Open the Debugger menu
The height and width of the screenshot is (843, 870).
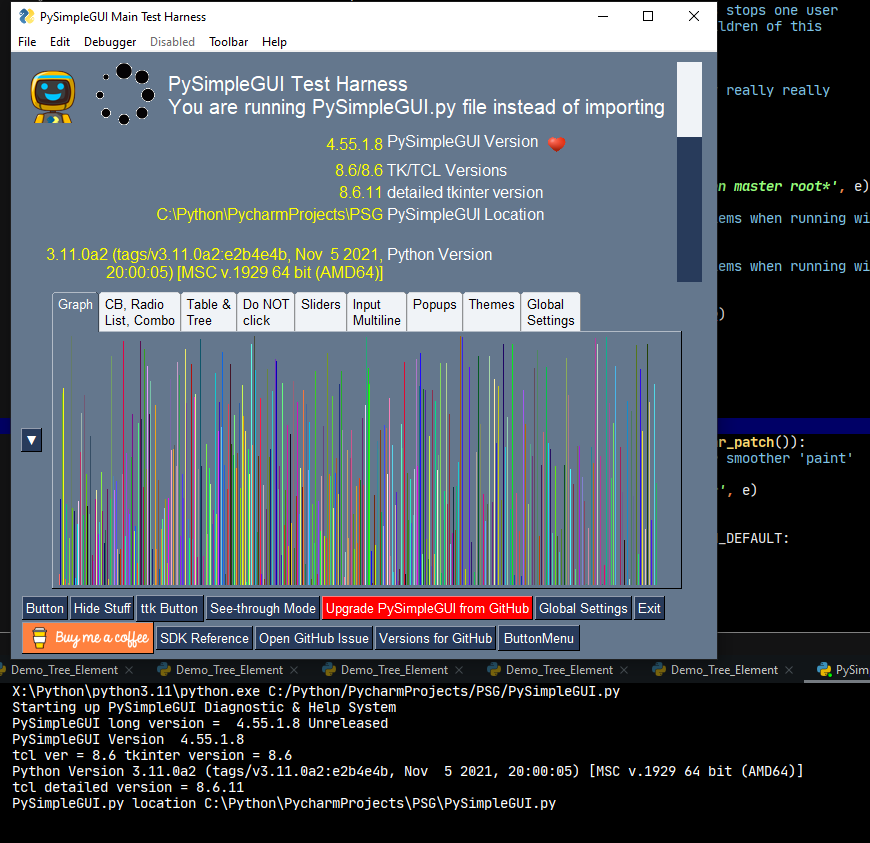click(x=109, y=42)
